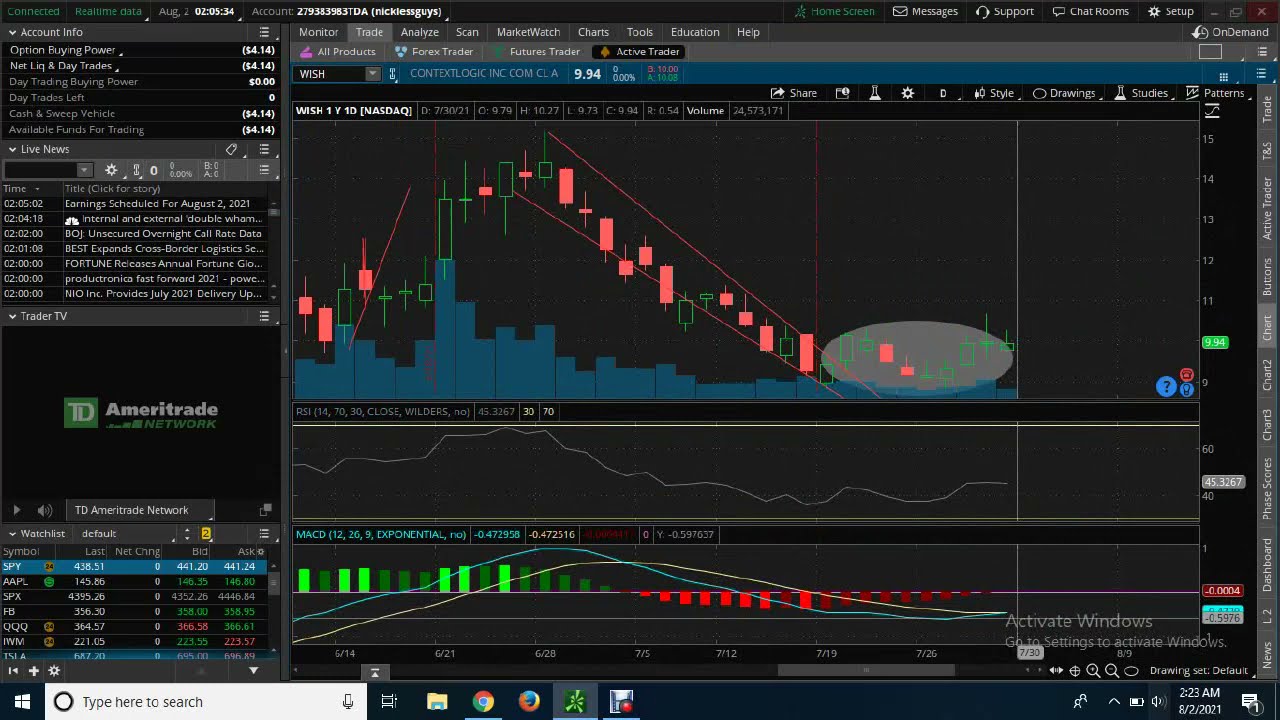Click the WISH symbol input field
This screenshot has width=1280, height=720.
(330, 74)
